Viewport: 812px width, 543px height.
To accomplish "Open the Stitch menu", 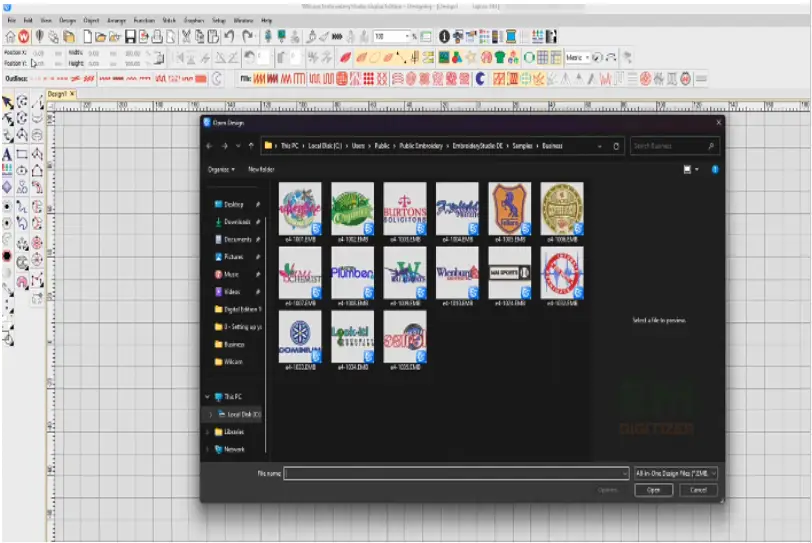I will coord(169,20).
